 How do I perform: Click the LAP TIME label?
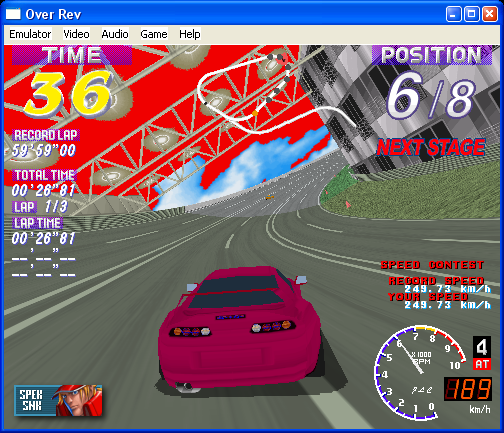[x=37, y=223]
